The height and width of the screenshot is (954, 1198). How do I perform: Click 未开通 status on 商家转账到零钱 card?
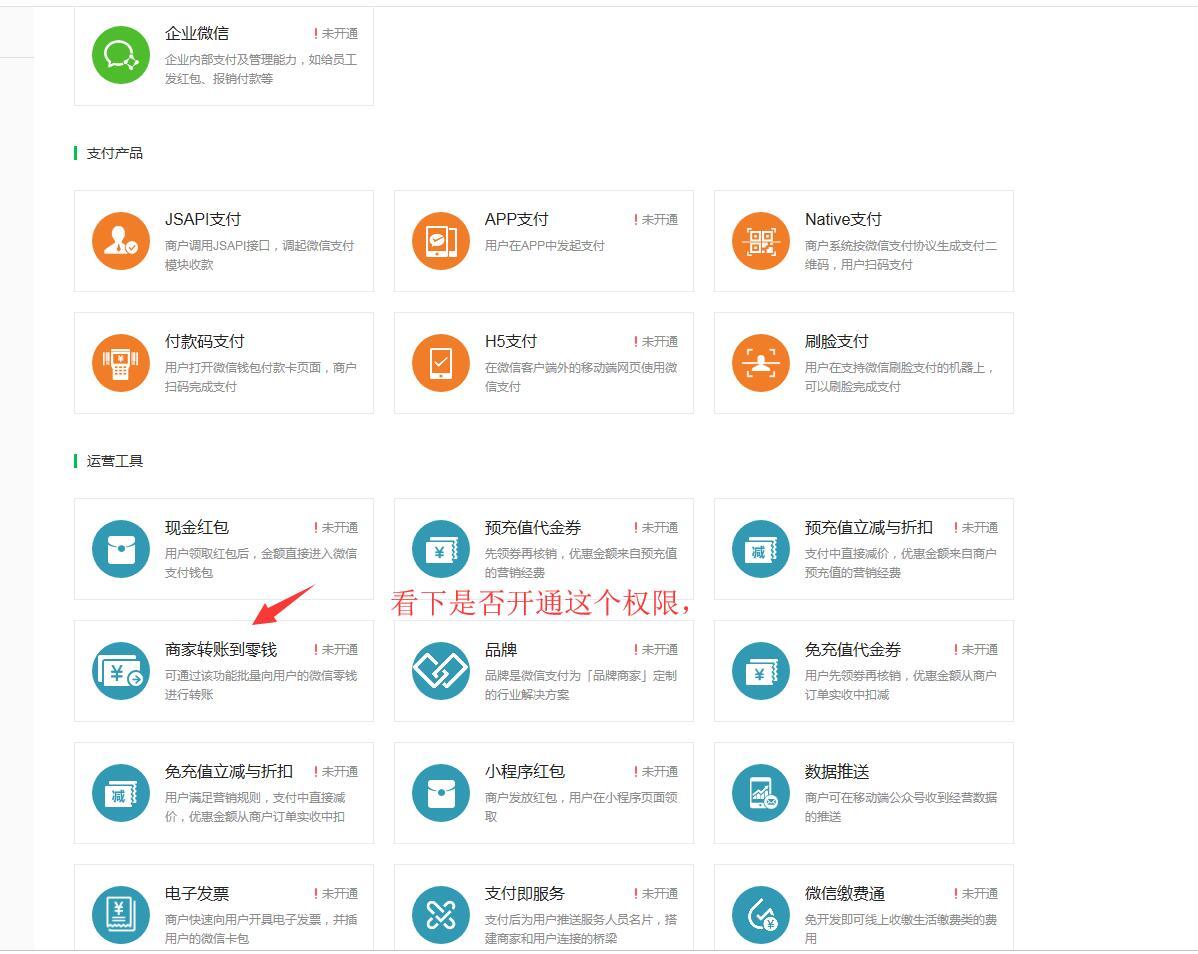(x=339, y=650)
